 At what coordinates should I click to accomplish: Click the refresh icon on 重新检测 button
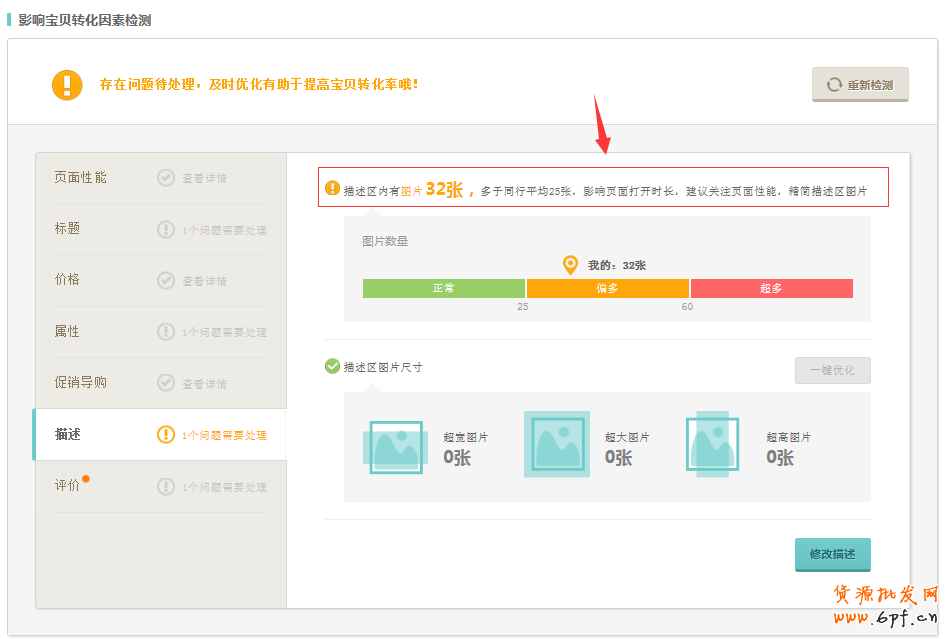(833, 85)
